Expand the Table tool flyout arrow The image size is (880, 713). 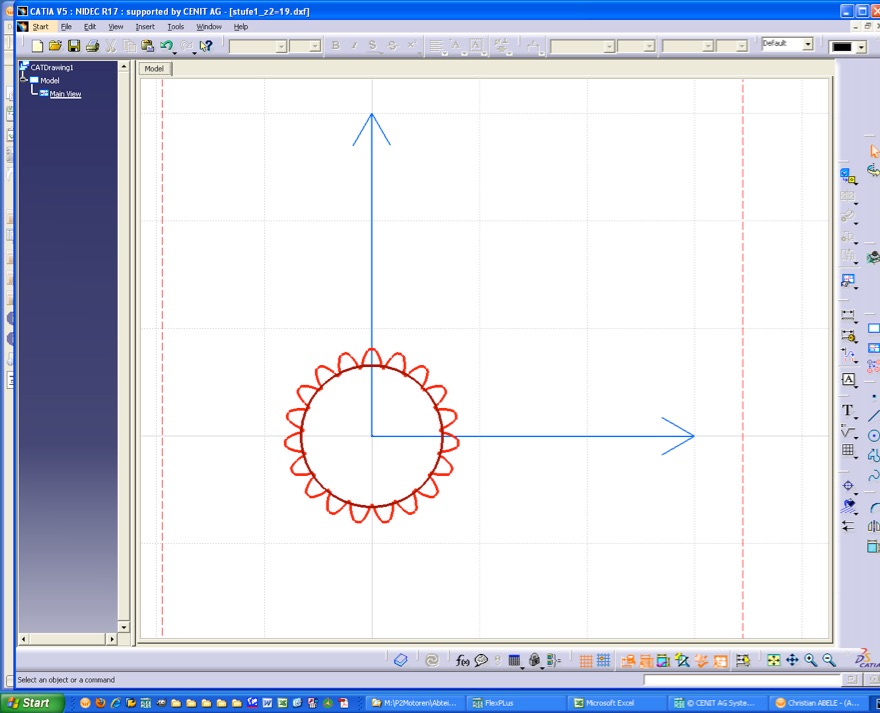coord(856,458)
